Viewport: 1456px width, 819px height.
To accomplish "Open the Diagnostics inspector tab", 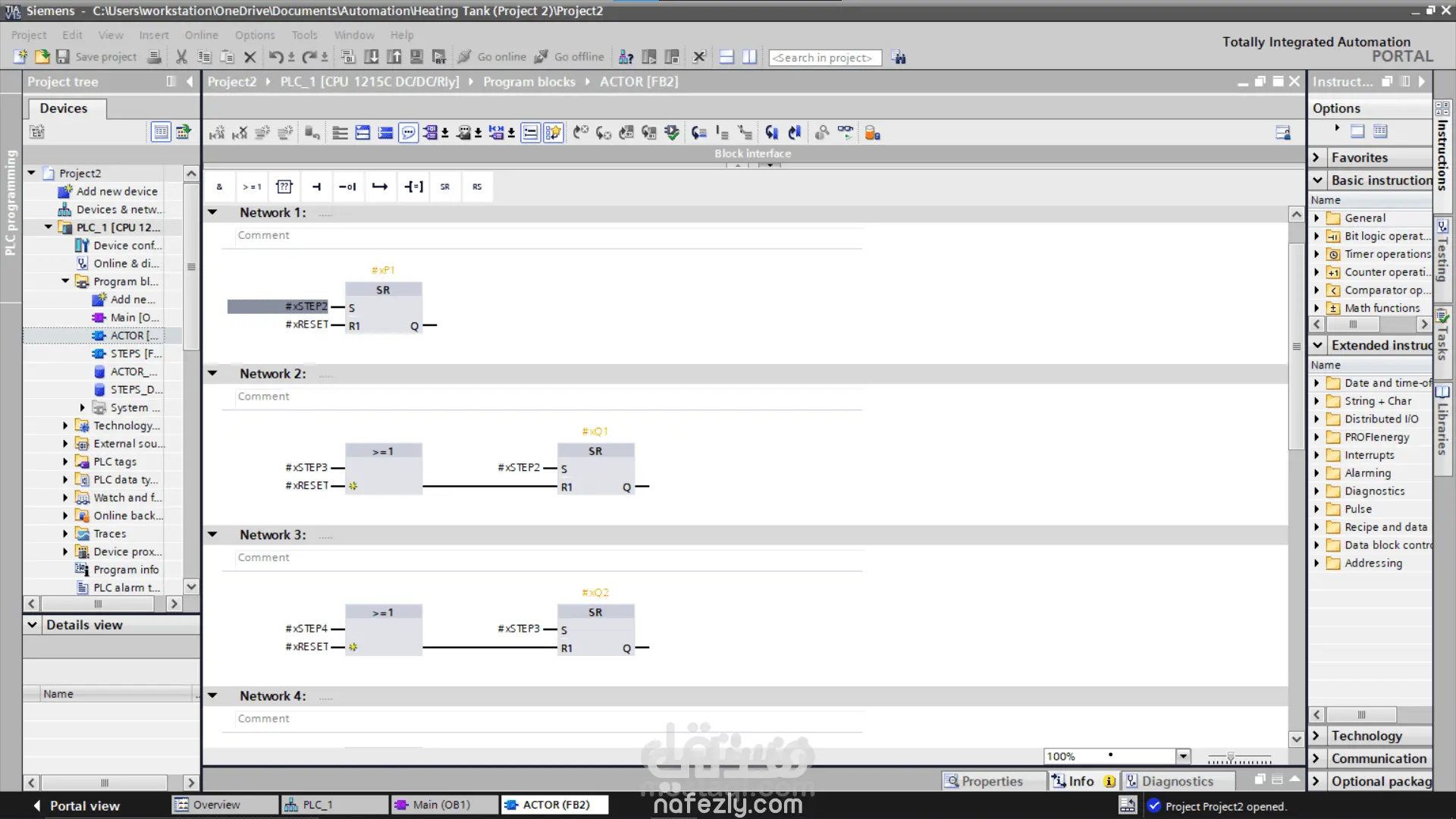I will coord(1178,781).
